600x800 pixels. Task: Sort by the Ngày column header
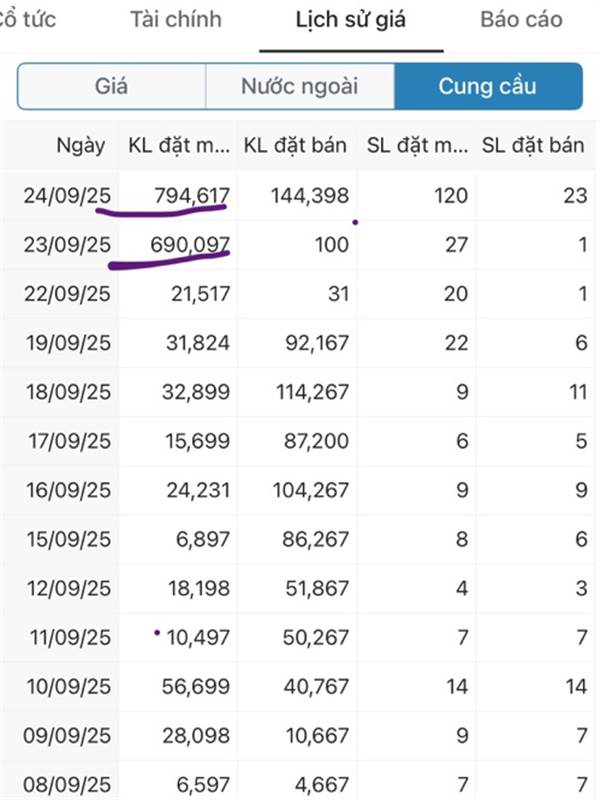pos(81,145)
